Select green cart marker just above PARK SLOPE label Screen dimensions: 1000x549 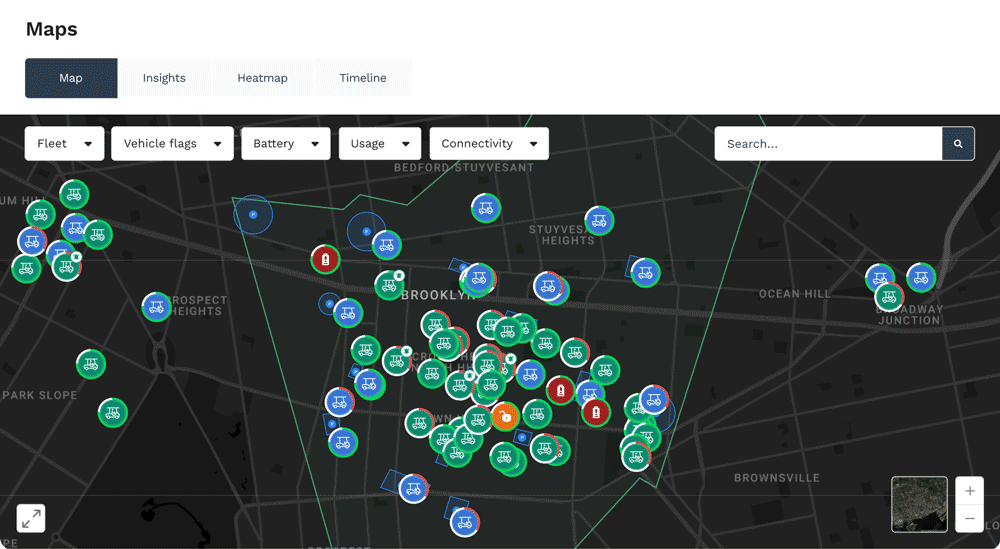[x=91, y=364]
